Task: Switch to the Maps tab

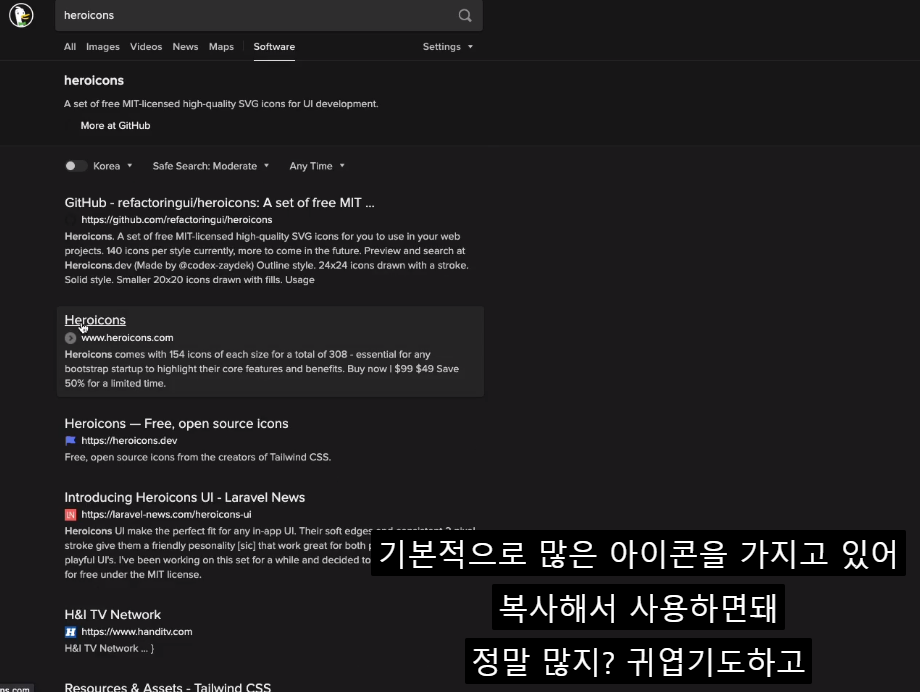Action: tap(221, 46)
